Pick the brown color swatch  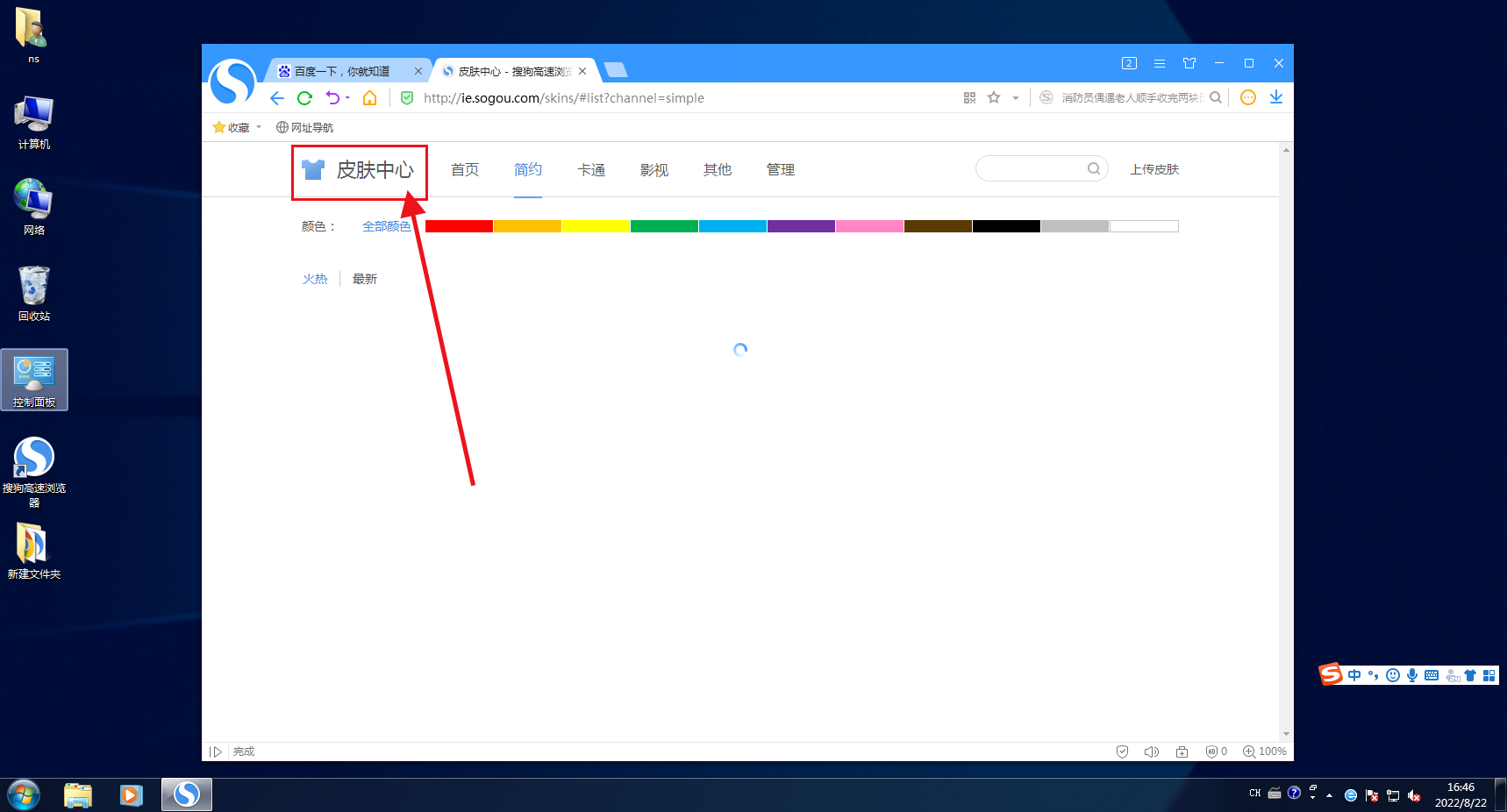(x=938, y=226)
